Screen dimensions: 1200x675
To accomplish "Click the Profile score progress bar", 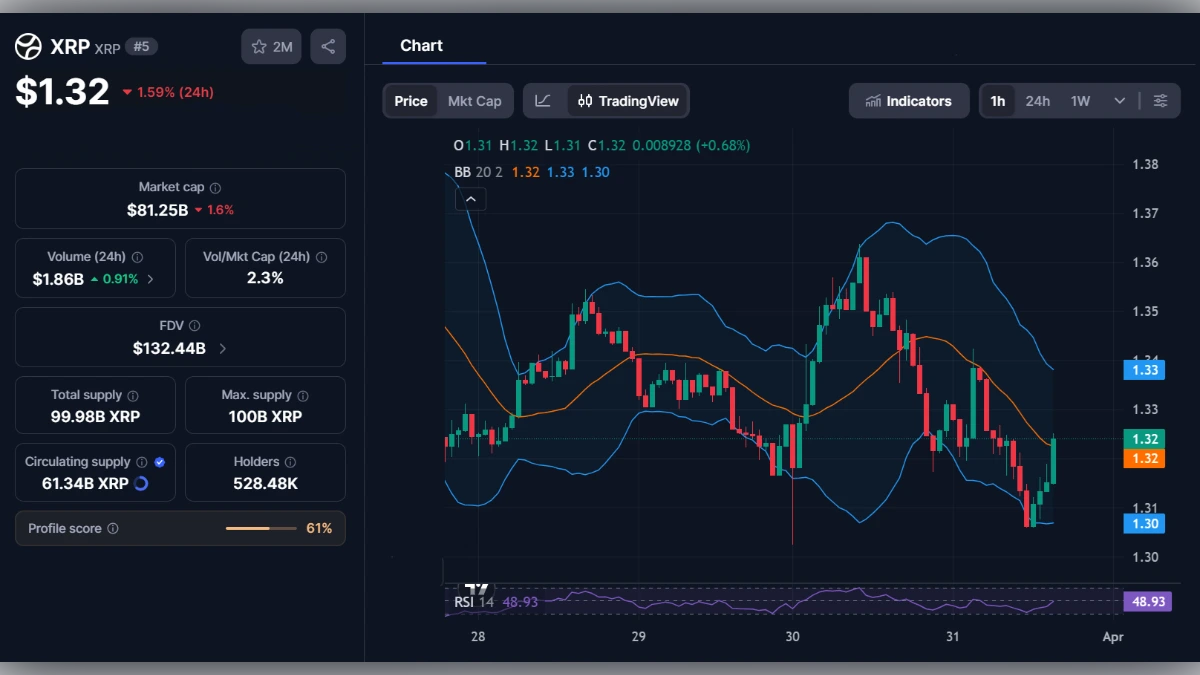I will [262, 528].
